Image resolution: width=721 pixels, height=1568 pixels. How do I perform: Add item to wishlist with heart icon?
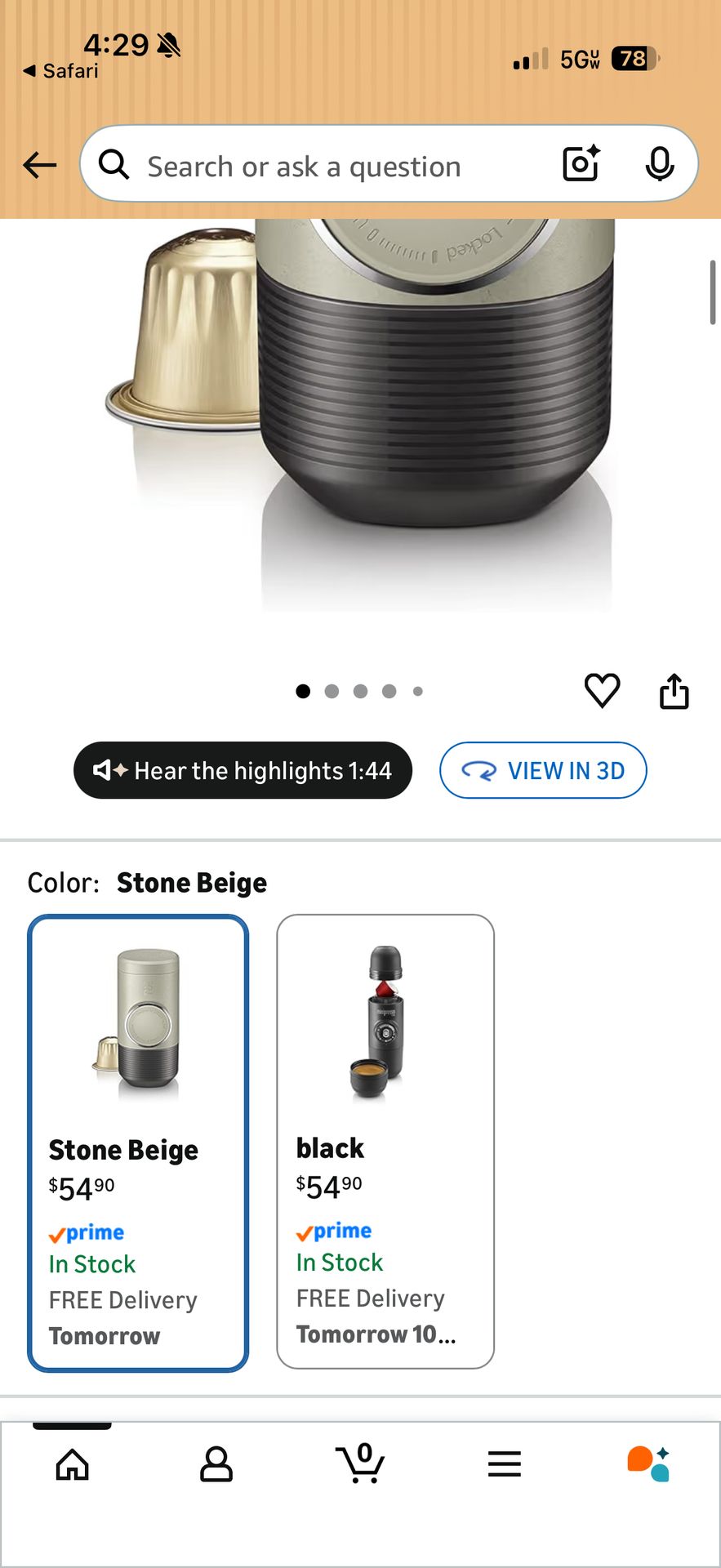603,691
